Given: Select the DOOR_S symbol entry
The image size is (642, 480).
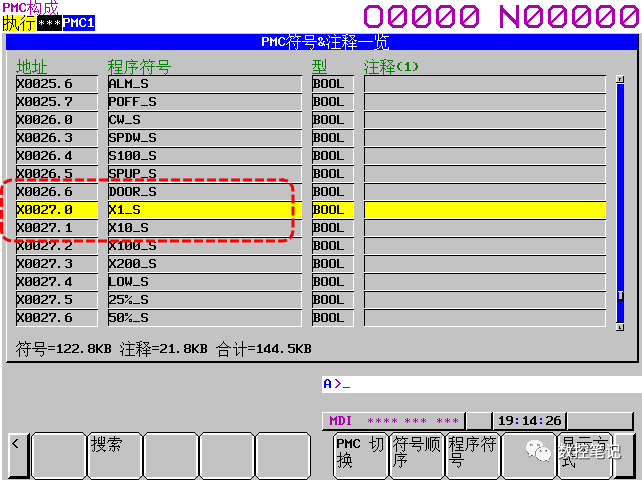Looking at the screenshot, I should coord(203,192).
